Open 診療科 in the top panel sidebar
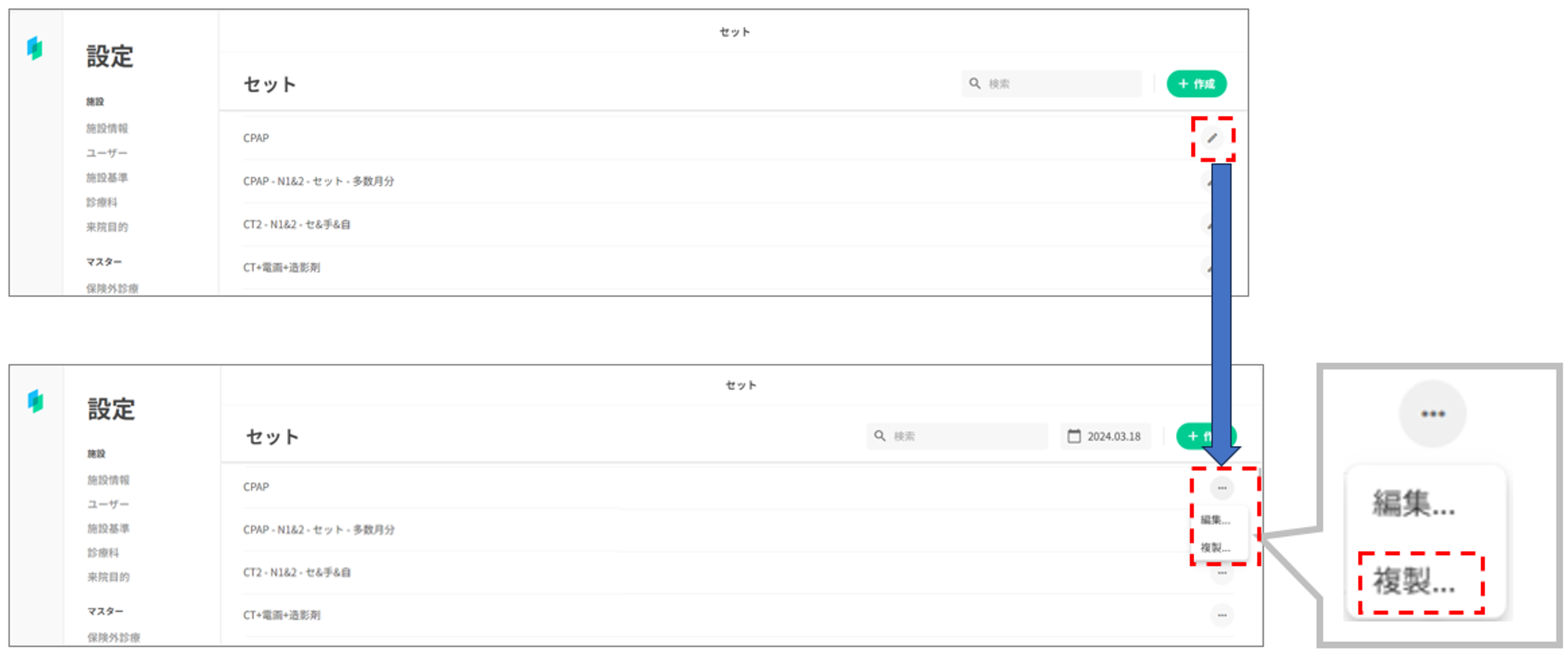Image resolution: width=1568 pixels, height=657 pixels. [x=102, y=202]
